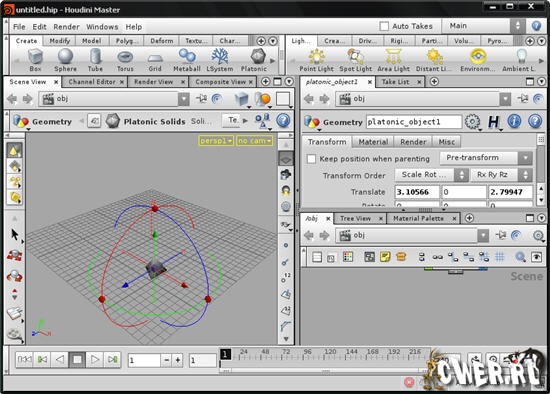Select the Tube shelf tool

coord(95,60)
